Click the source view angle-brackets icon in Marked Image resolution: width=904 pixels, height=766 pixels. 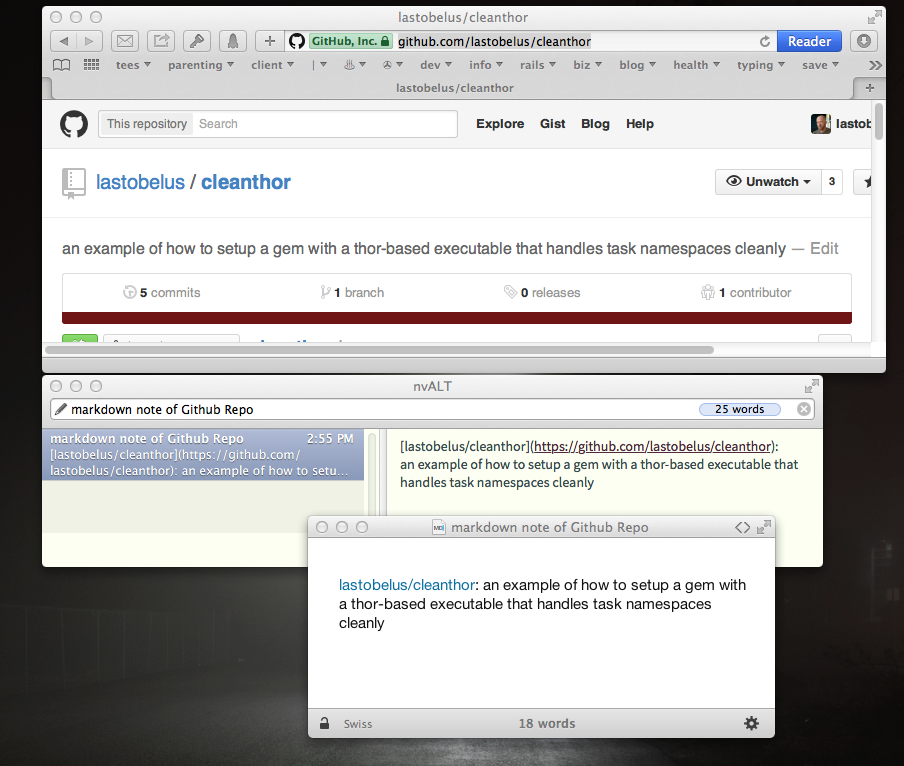coord(742,527)
